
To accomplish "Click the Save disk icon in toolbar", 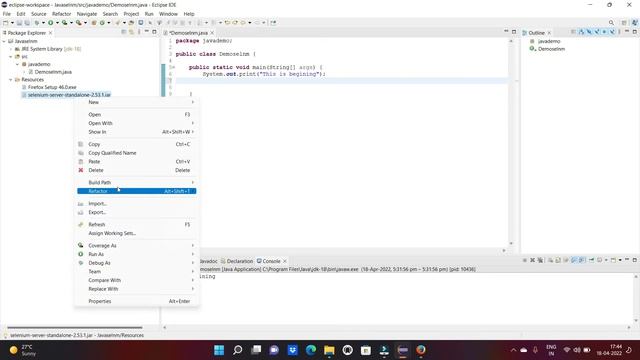I will [x=19, y=23].
